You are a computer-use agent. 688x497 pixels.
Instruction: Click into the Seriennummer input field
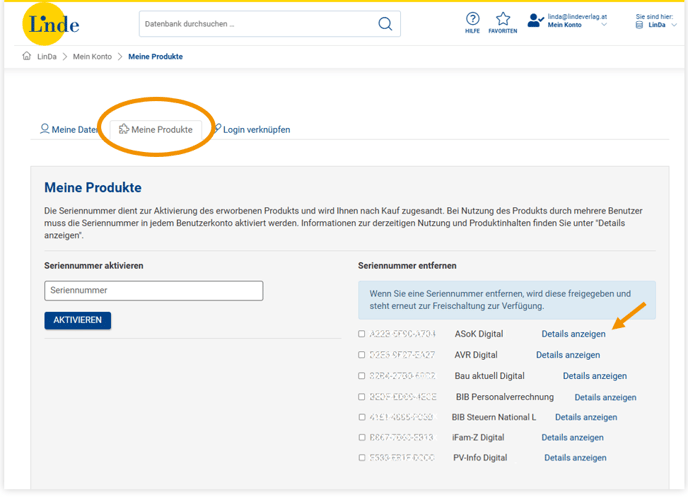tap(154, 290)
